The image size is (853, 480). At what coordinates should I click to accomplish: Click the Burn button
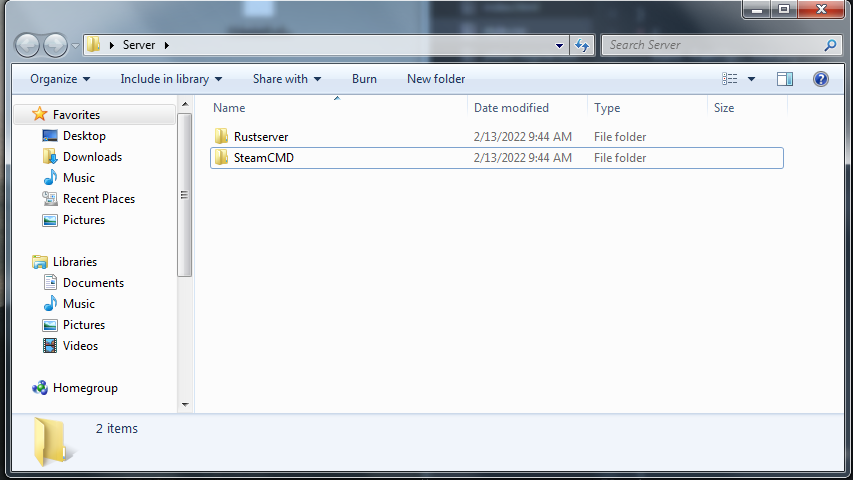364,79
